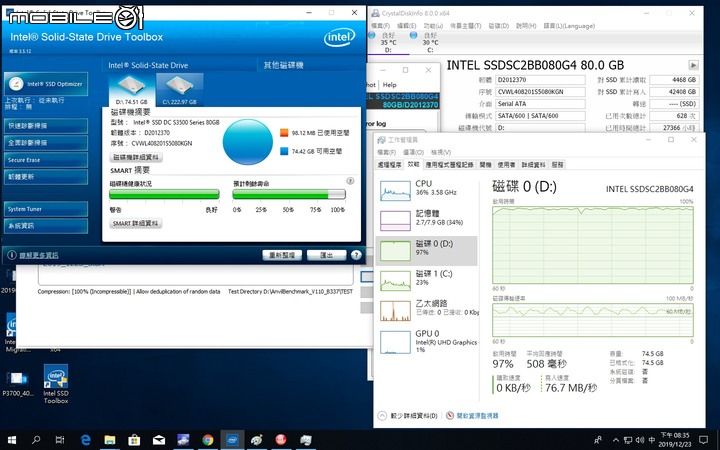
Task: Open Task Manager 檢視(V) menu
Action: click(x=441, y=152)
